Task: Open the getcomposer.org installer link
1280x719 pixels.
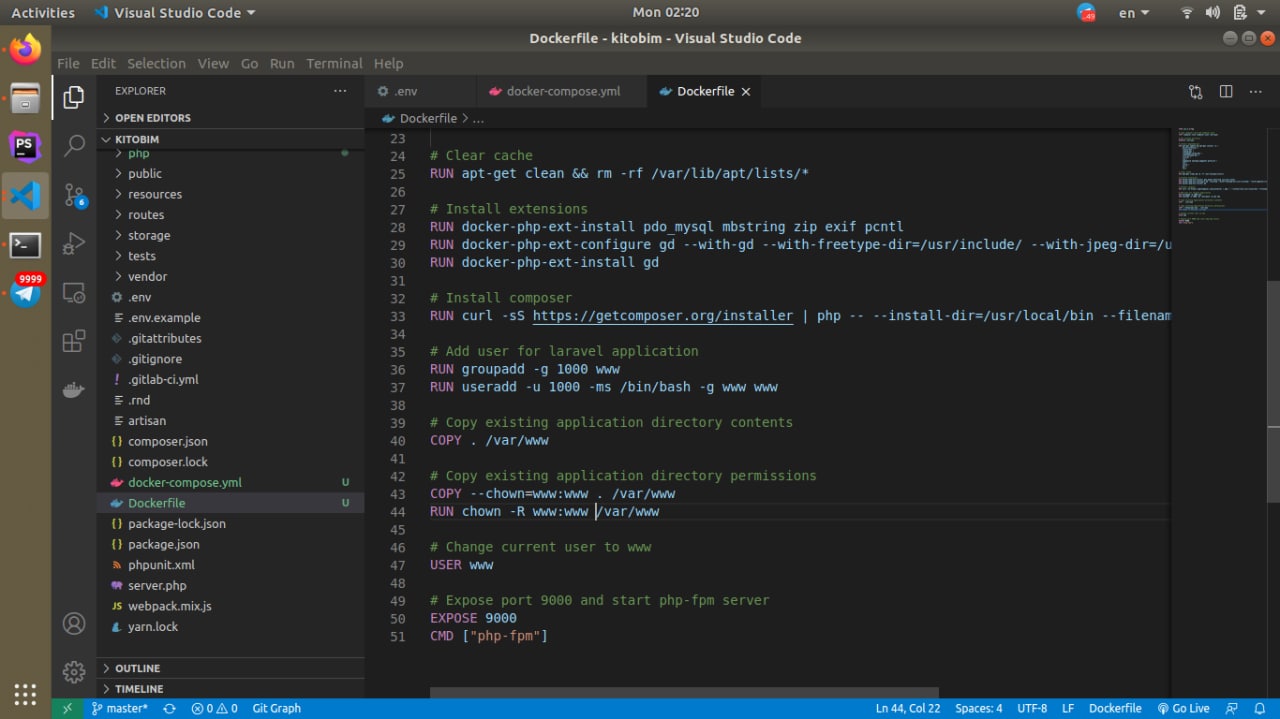Action: tap(663, 316)
